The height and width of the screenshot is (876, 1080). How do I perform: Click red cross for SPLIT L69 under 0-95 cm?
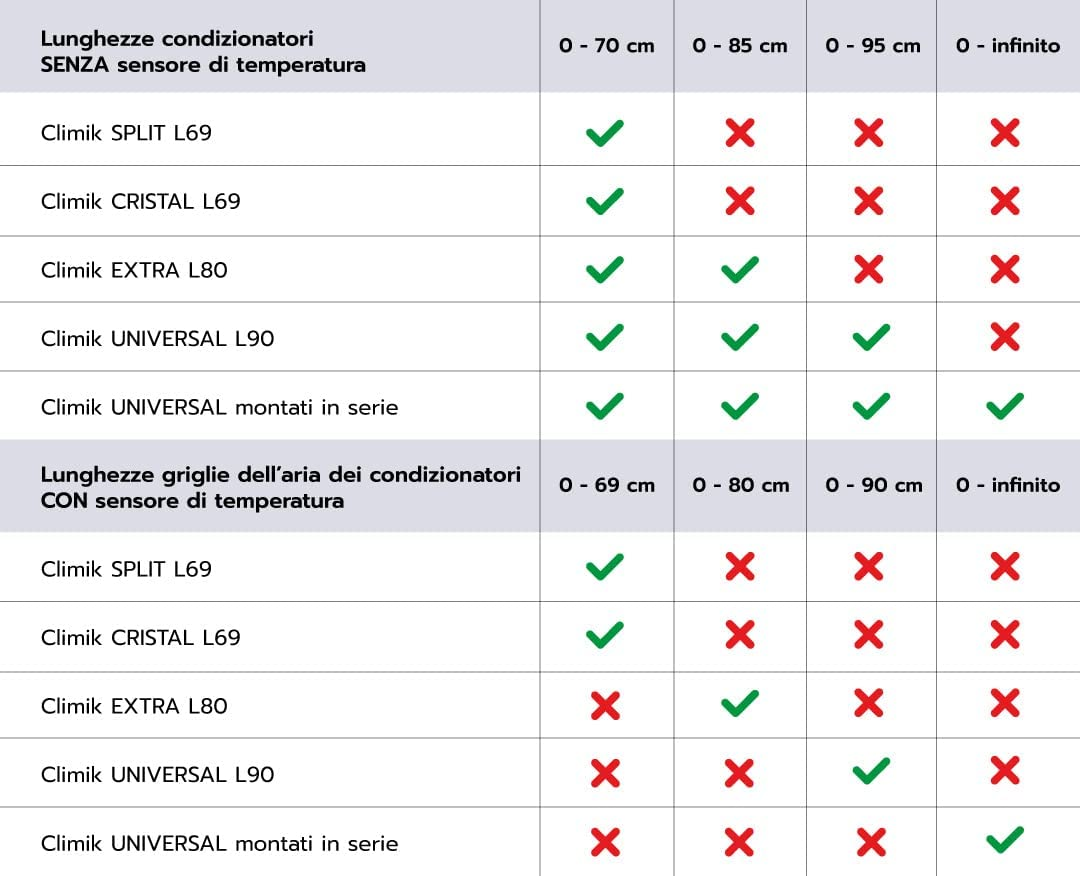point(869,132)
